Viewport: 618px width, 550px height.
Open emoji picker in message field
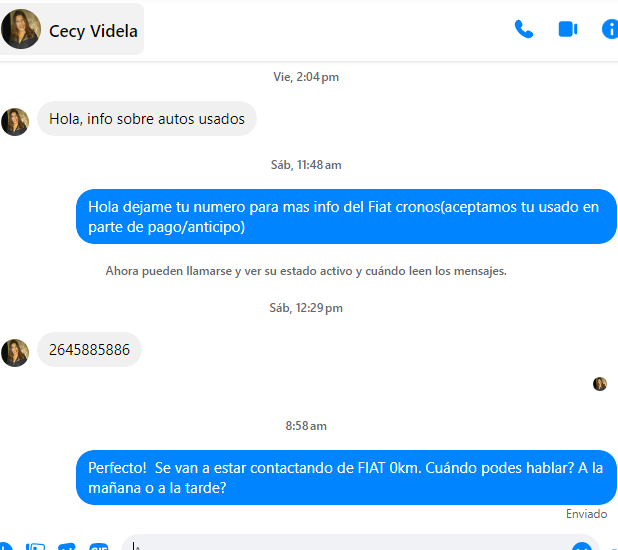[x=582, y=546]
